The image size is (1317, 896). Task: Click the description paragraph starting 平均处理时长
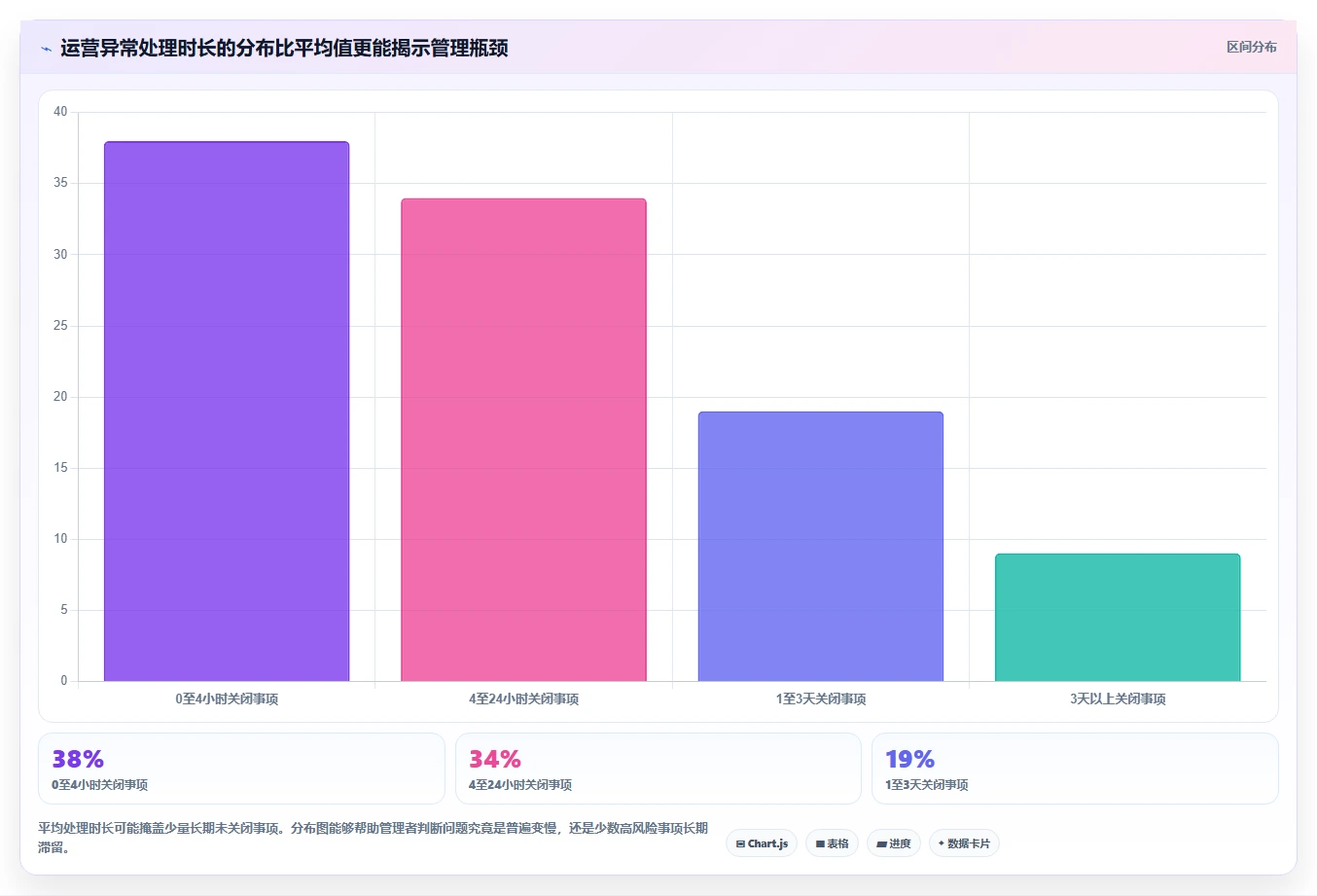click(373, 838)
